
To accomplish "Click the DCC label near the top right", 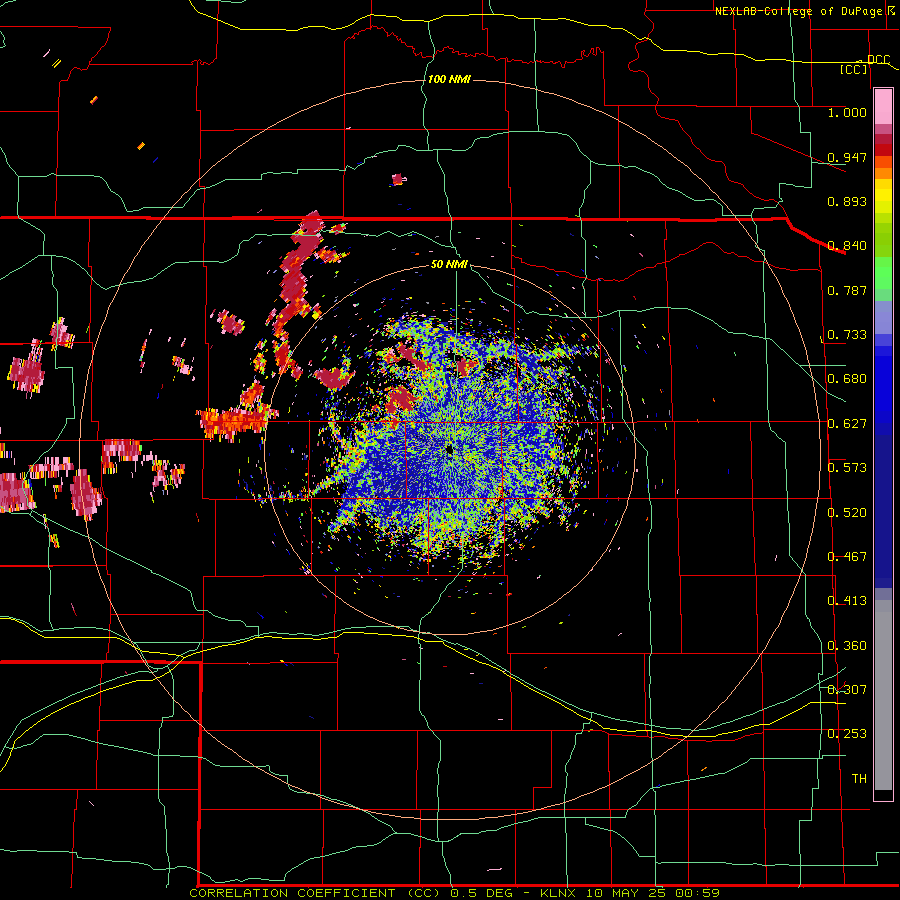I will point(878,60).
